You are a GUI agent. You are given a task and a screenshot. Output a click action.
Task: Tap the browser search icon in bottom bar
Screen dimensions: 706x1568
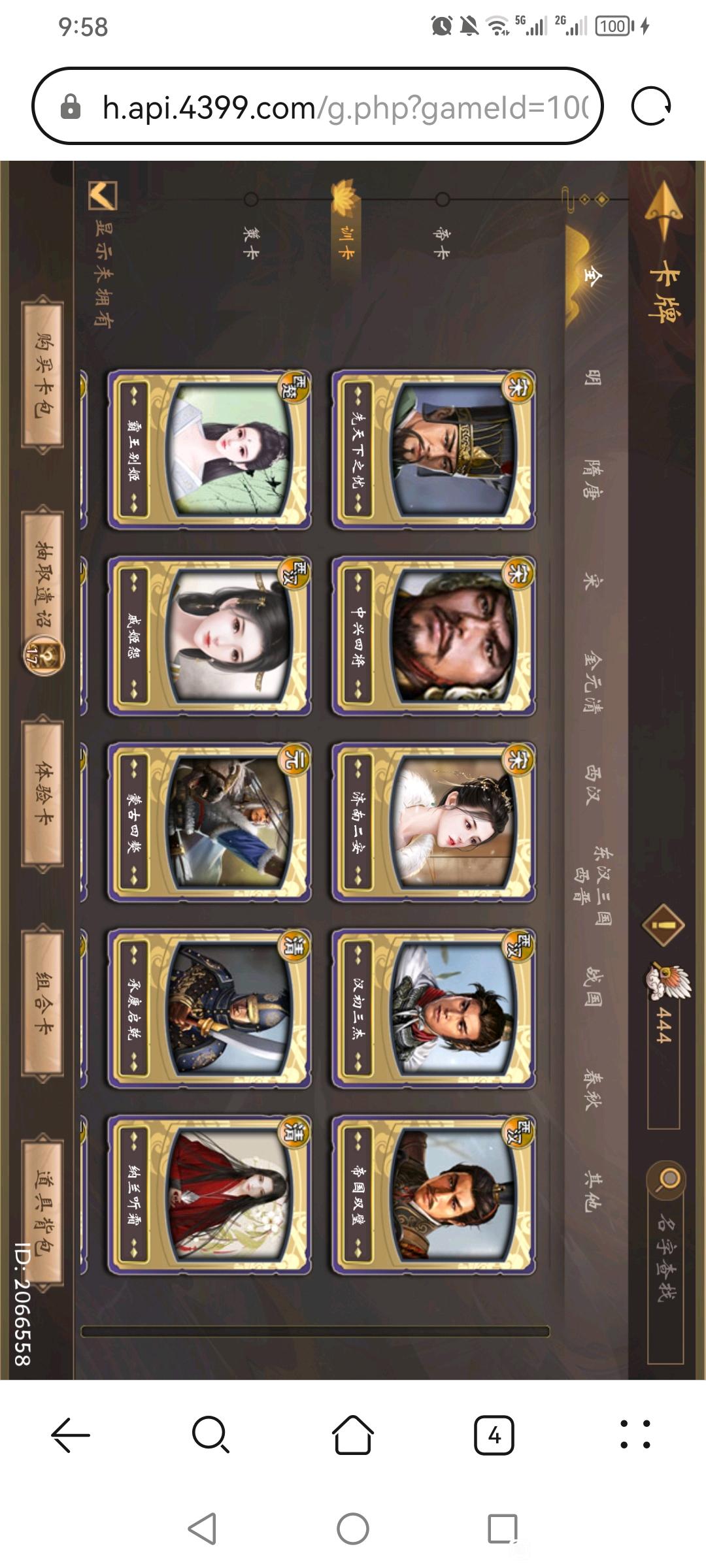click(211, 1435)
